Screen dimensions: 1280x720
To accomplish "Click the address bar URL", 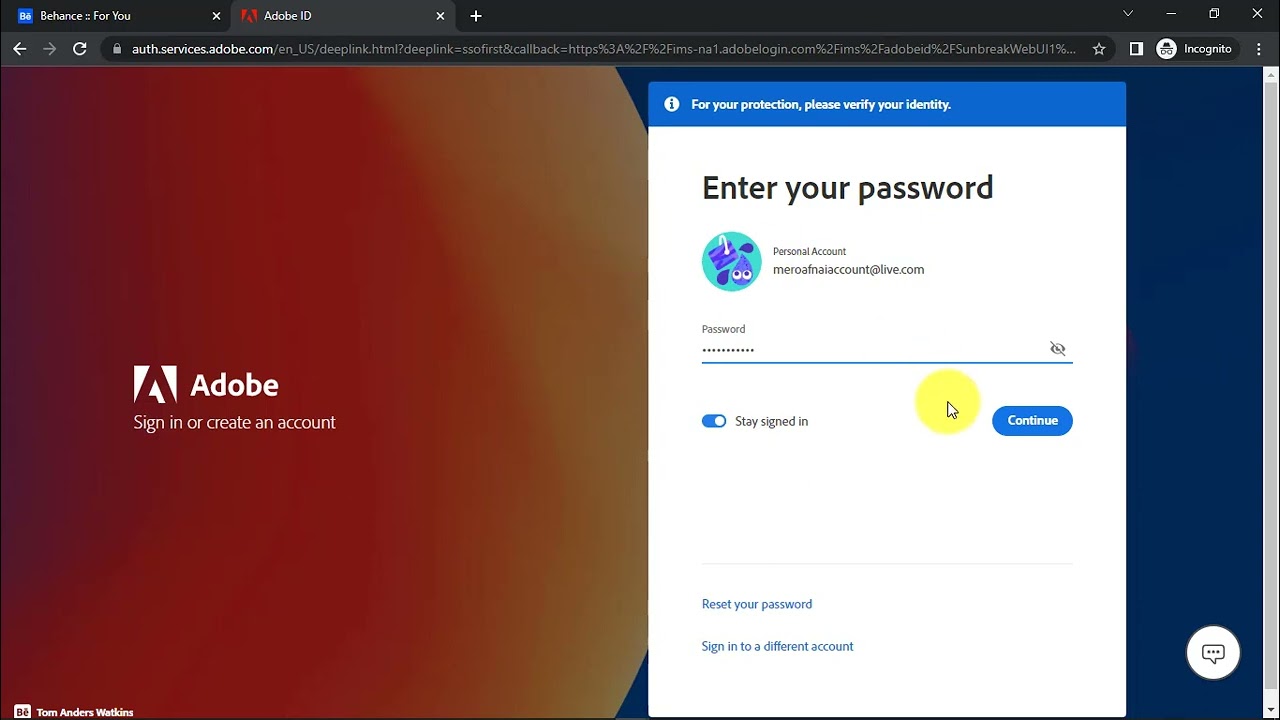I will (603, 49).
